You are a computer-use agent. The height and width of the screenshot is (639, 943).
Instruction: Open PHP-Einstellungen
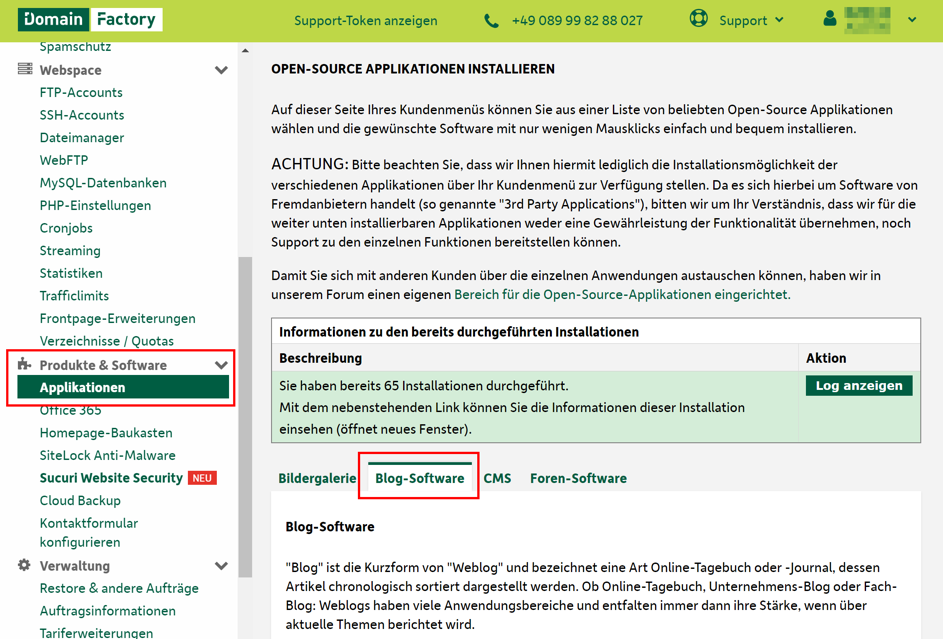[x=95, y=206]
